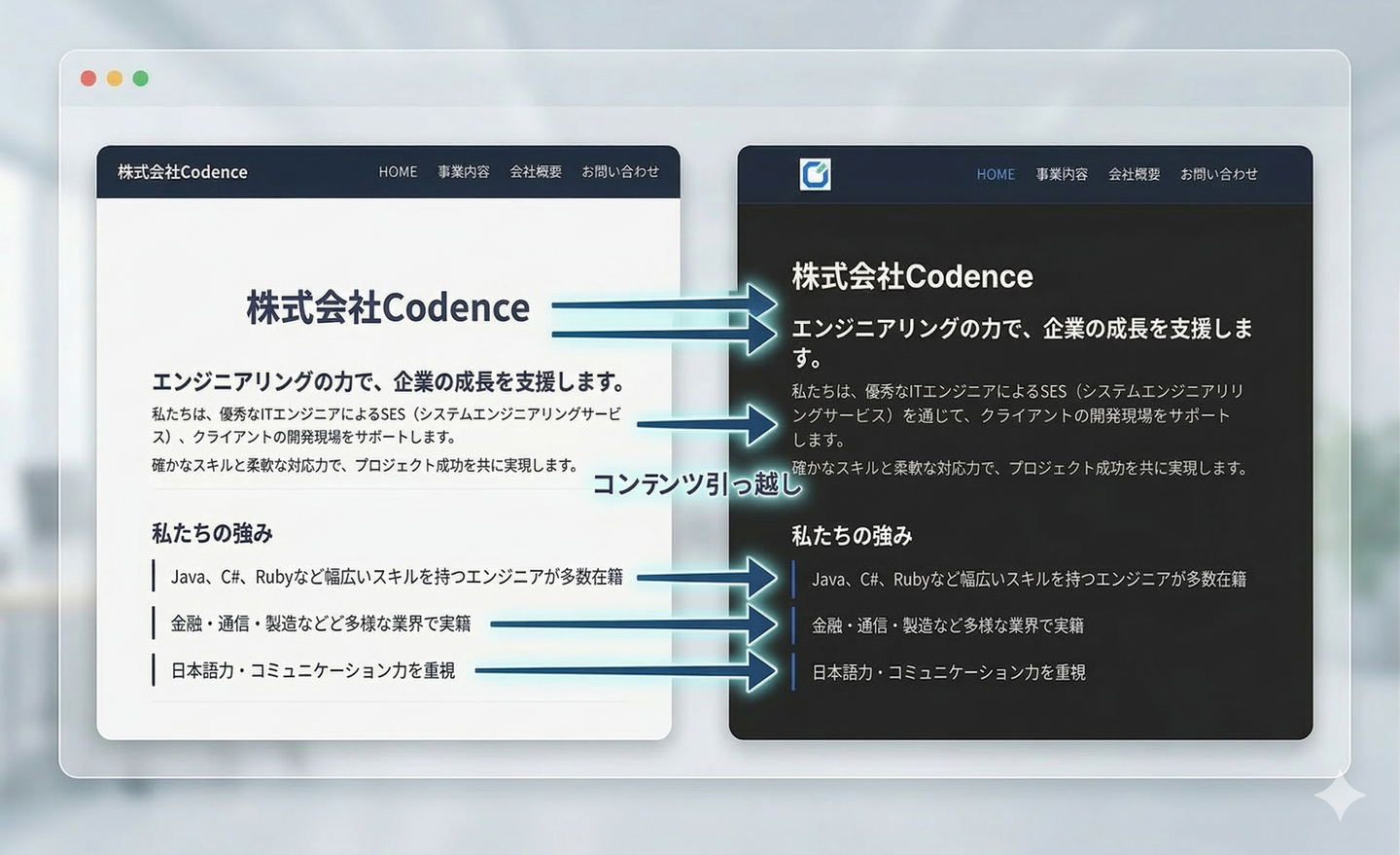This screenshot has width=1400, height=855.
Task: Click the yellow minimize window dot
Action: [x=115, y=78]
